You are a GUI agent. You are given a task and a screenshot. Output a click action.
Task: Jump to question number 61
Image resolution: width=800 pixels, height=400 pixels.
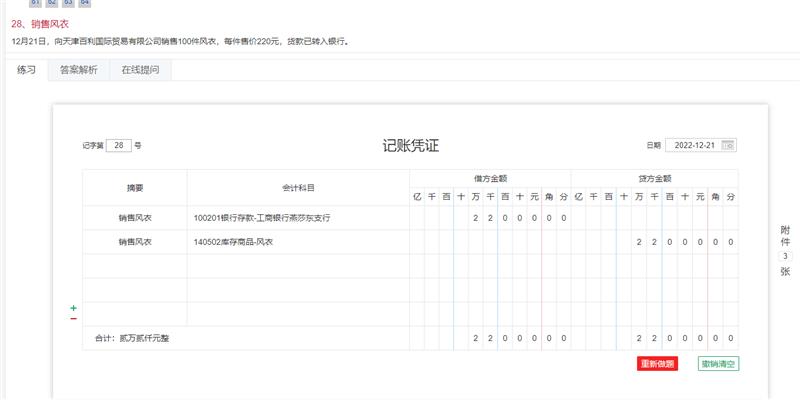[x=35, y=3]
